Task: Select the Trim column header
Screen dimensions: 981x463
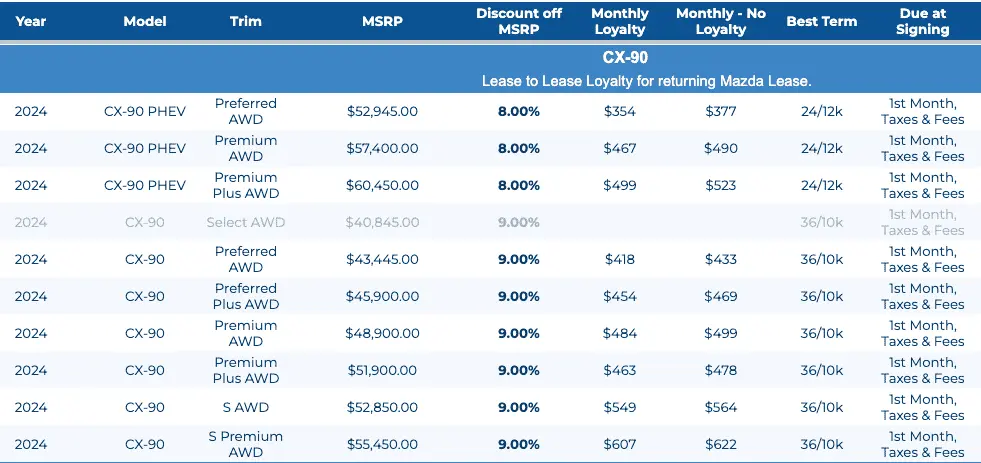Action: tap(245, 21)
